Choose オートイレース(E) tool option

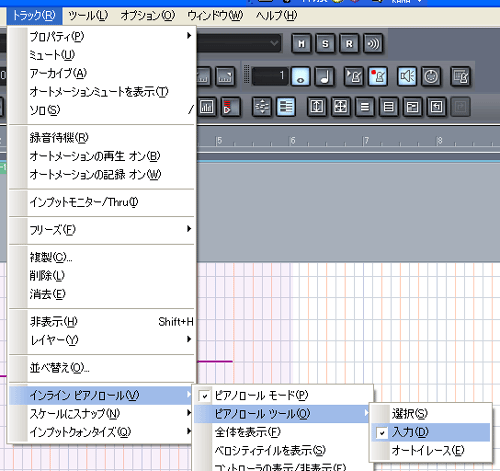coord(430,451)
